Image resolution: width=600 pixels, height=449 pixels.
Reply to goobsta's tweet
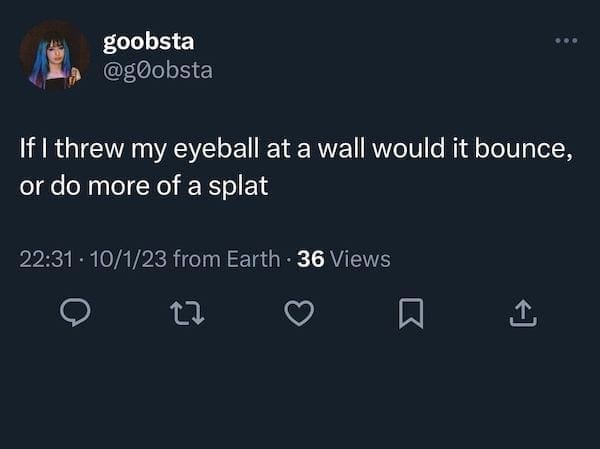click(x=76, y=315)
